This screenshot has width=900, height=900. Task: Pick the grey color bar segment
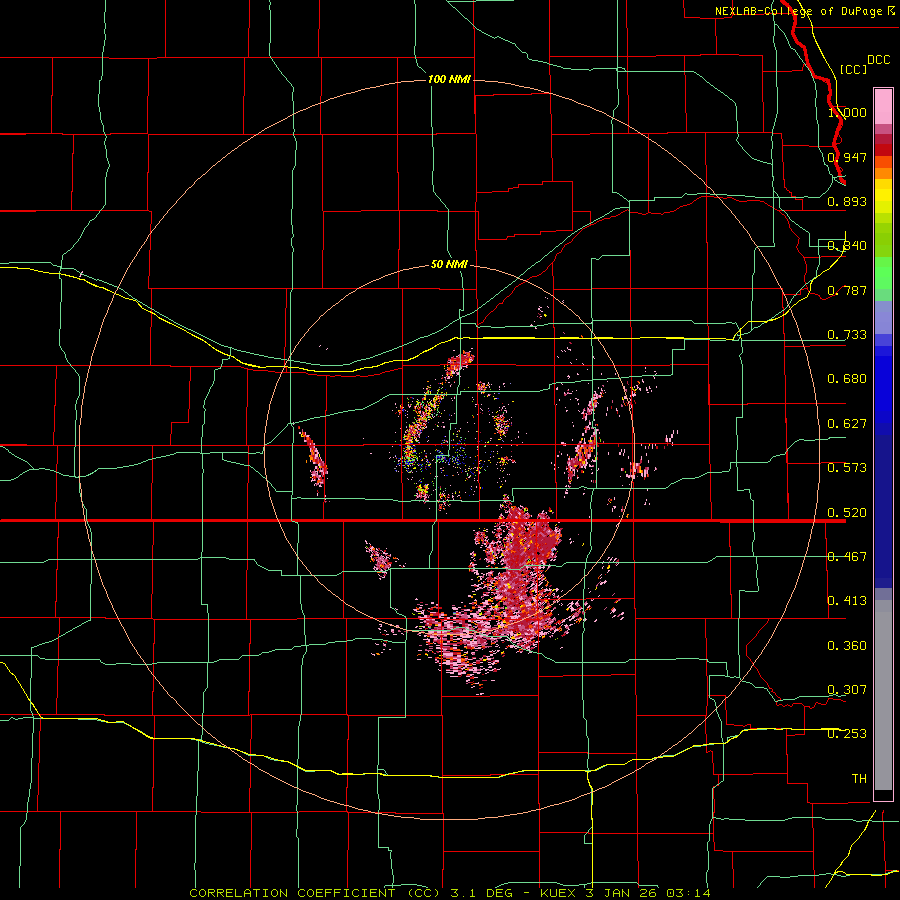pos(883,695)
